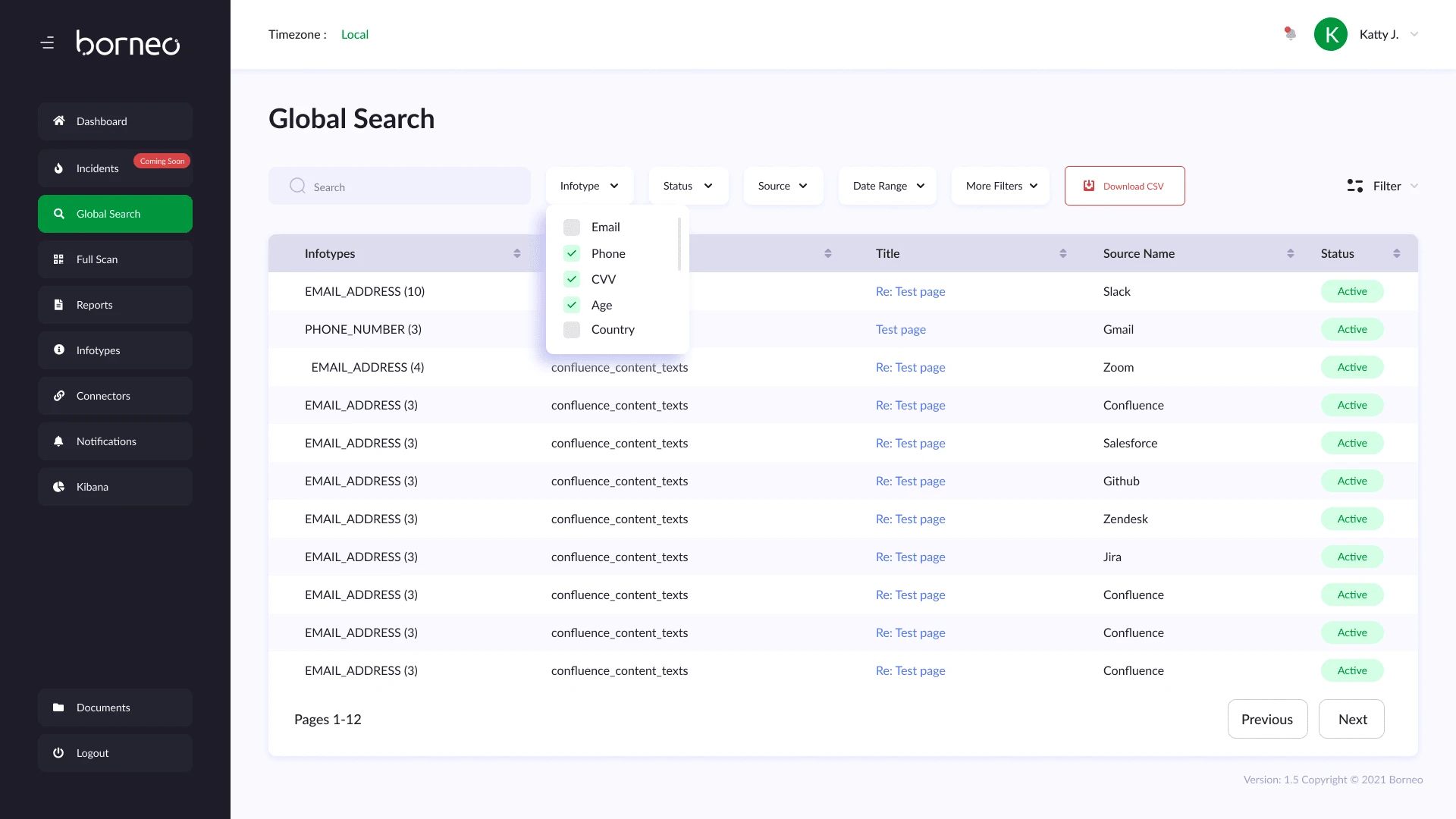Open the Date Range dropdown

(x=888, y=186)
